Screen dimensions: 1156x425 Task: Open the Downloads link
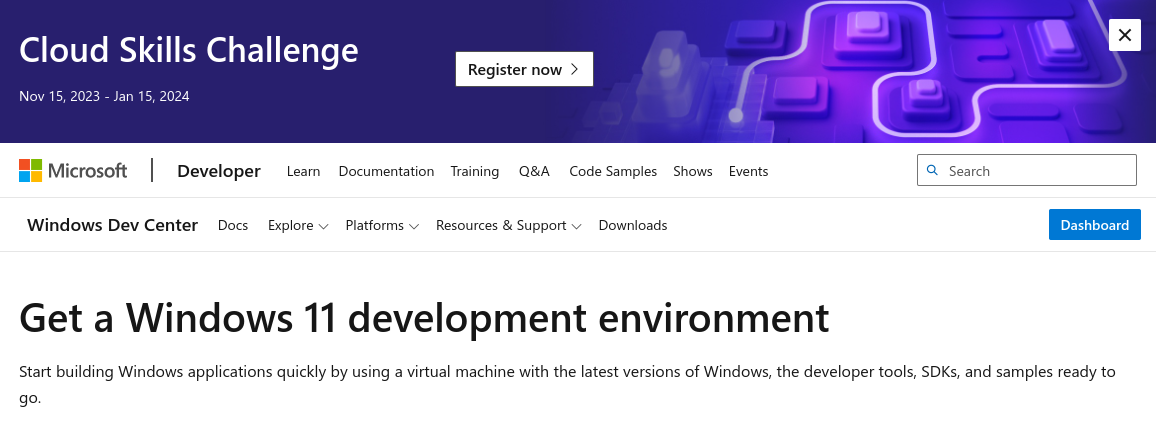click(633, 225)
